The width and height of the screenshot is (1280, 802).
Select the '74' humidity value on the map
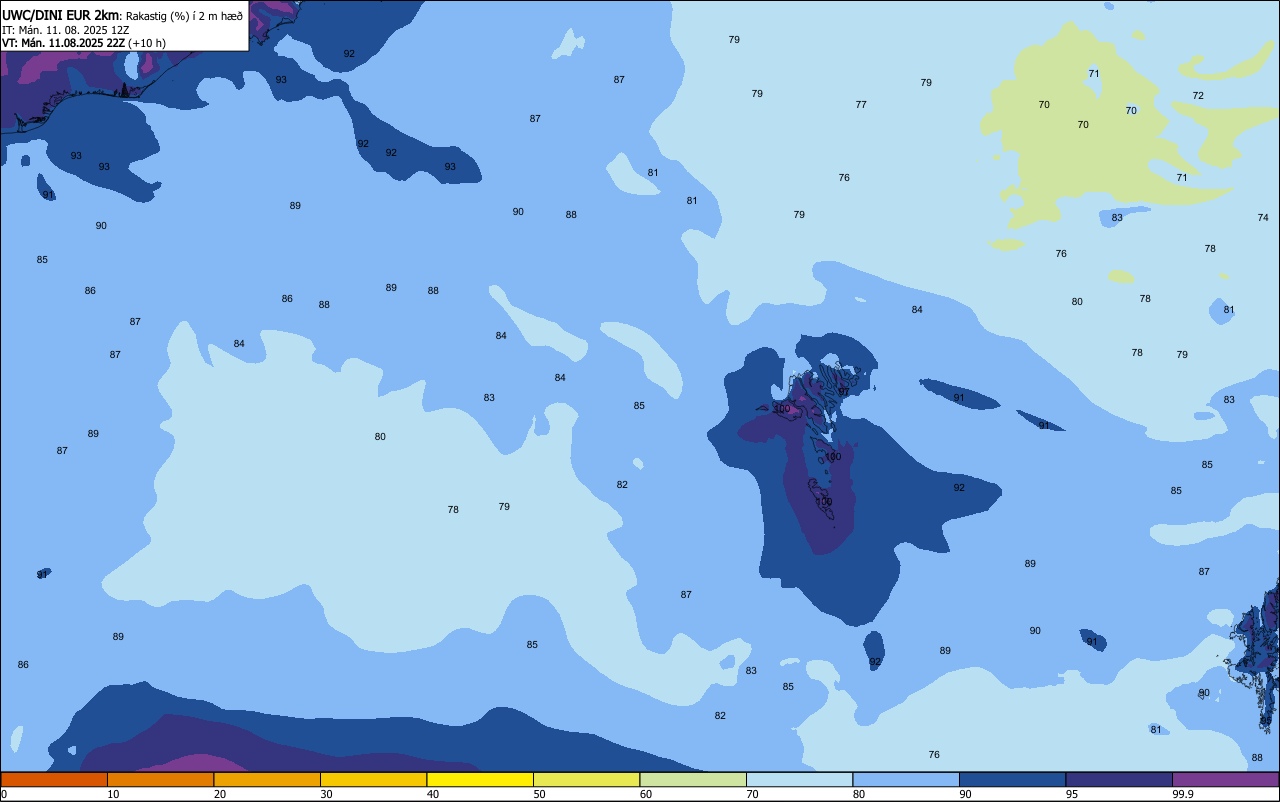click(1263, 218)
